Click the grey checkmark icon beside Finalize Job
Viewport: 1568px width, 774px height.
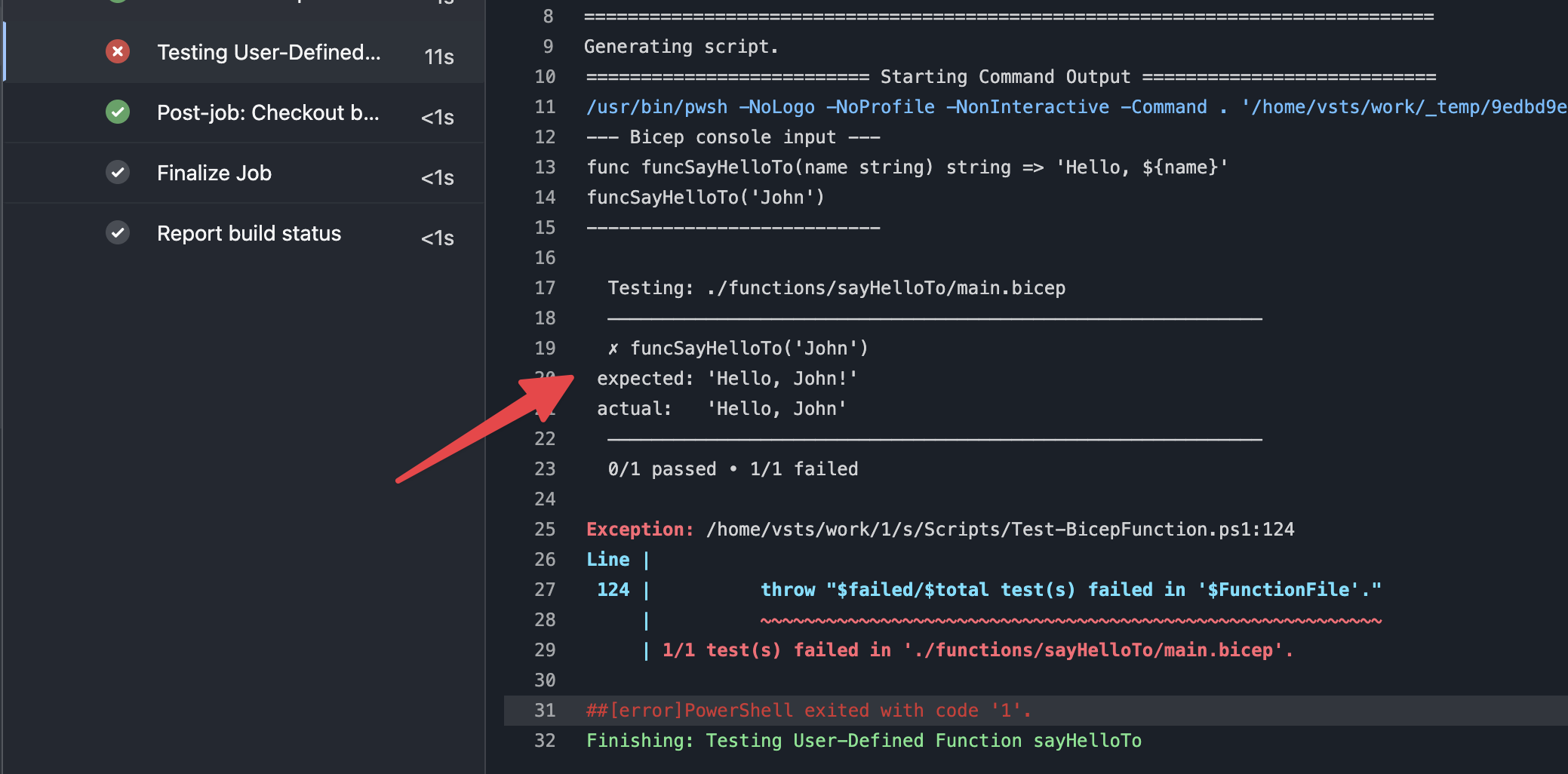pos(118,173)
